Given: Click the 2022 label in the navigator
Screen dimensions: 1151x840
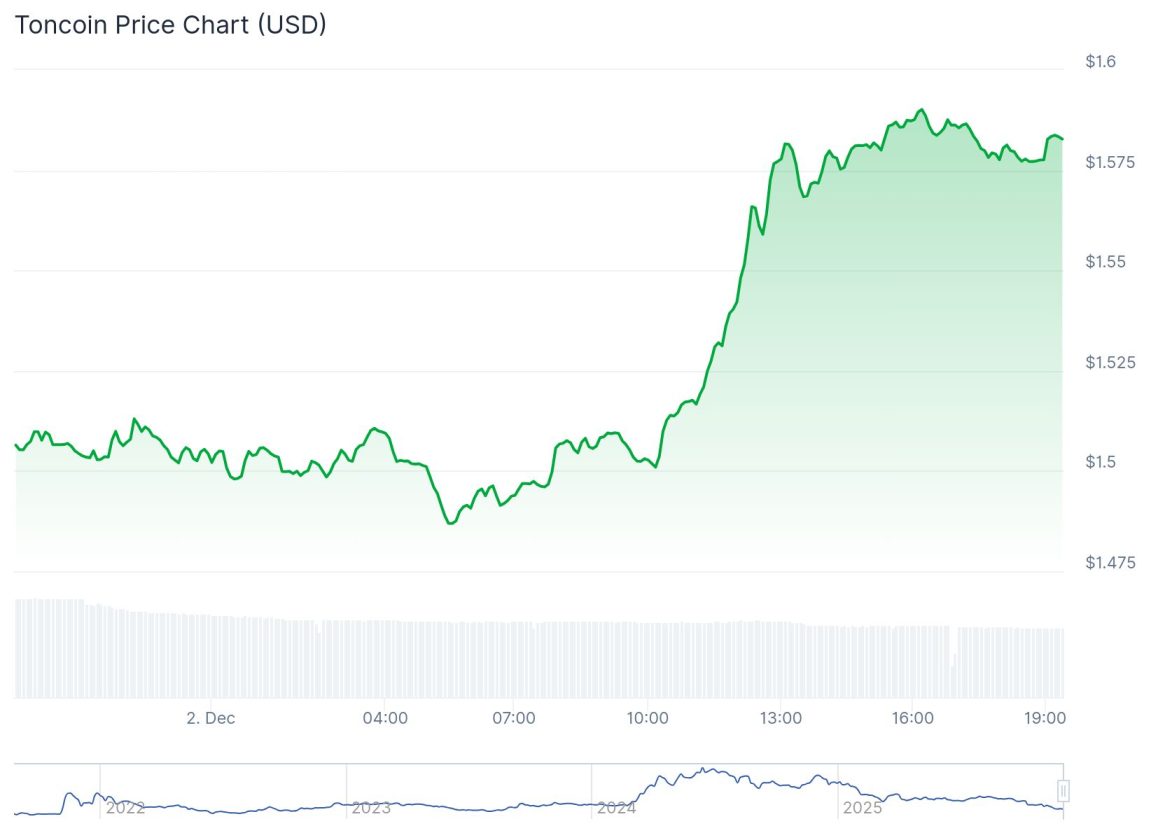Looking at the screenshot, I should [x=125, y=807].
